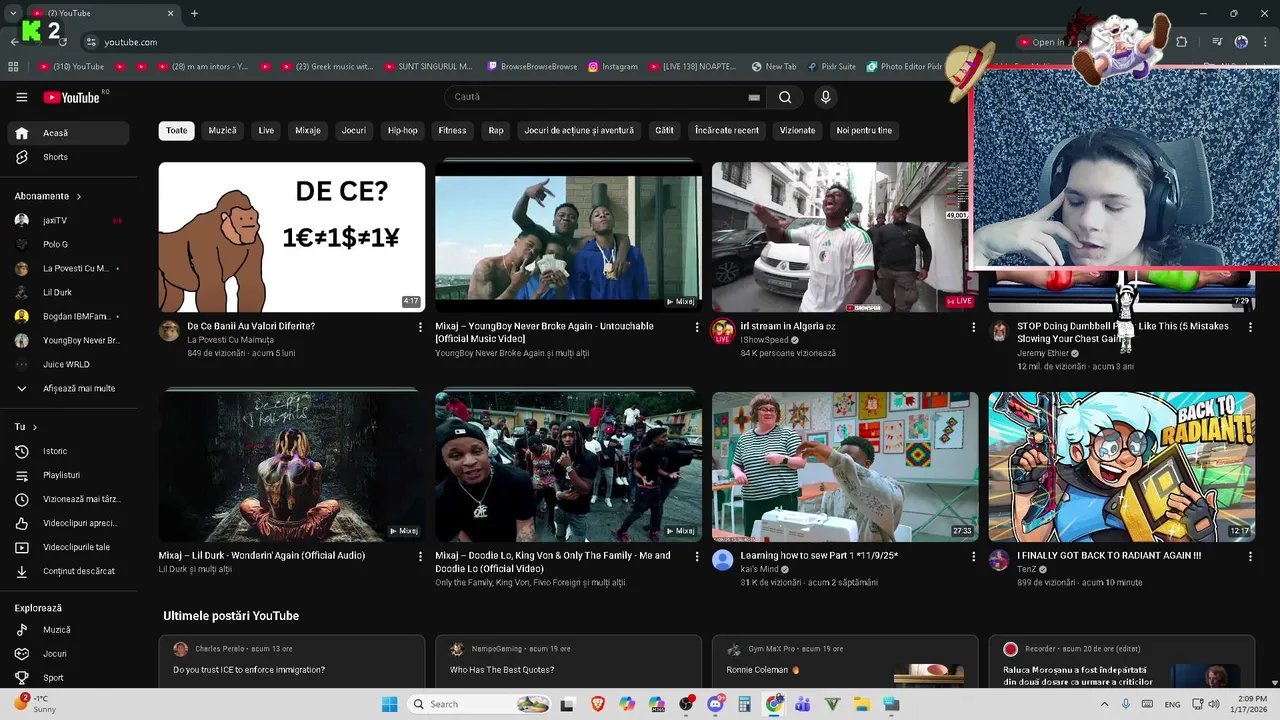
Task: Open the browser extensions puzzle icon
Action: [x=1182, y=42]
